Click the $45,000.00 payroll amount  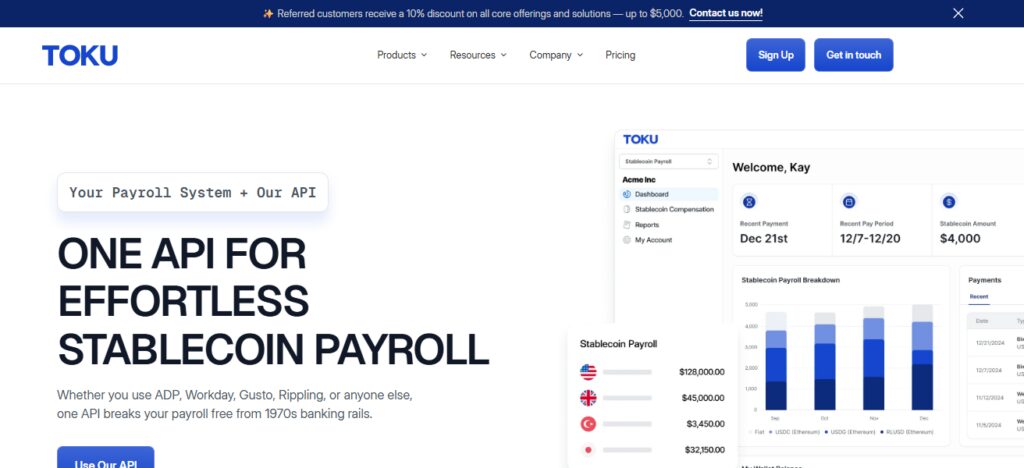(703, 398)
